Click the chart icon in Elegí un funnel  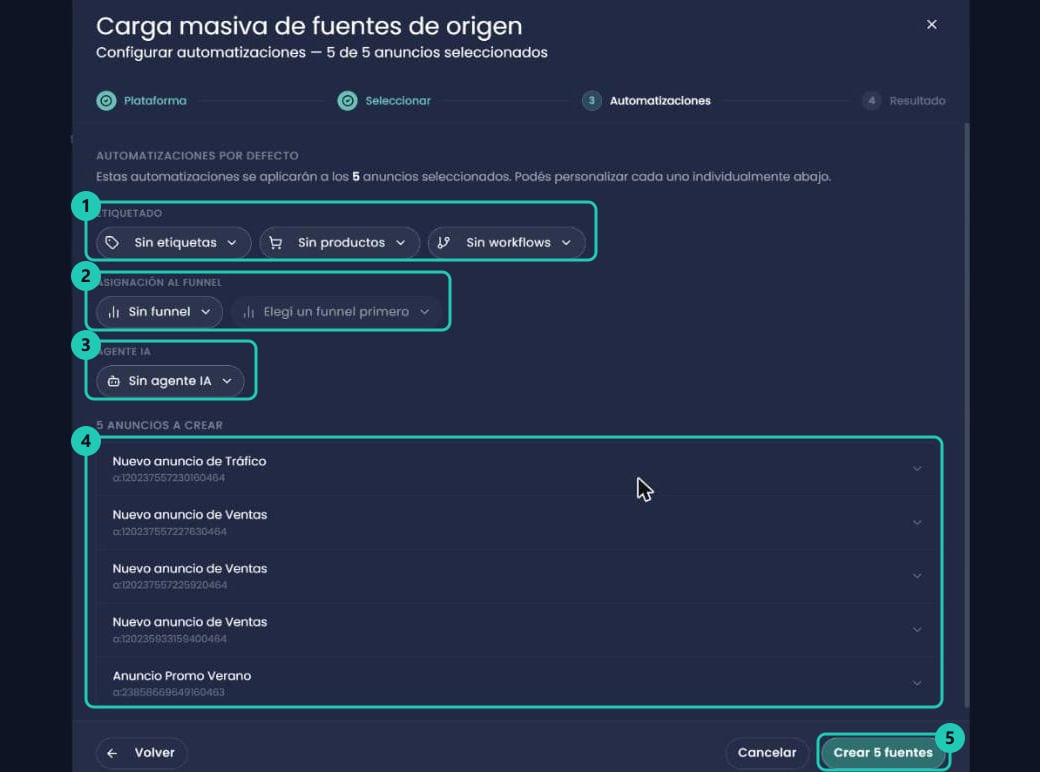(x=249, y=312)
